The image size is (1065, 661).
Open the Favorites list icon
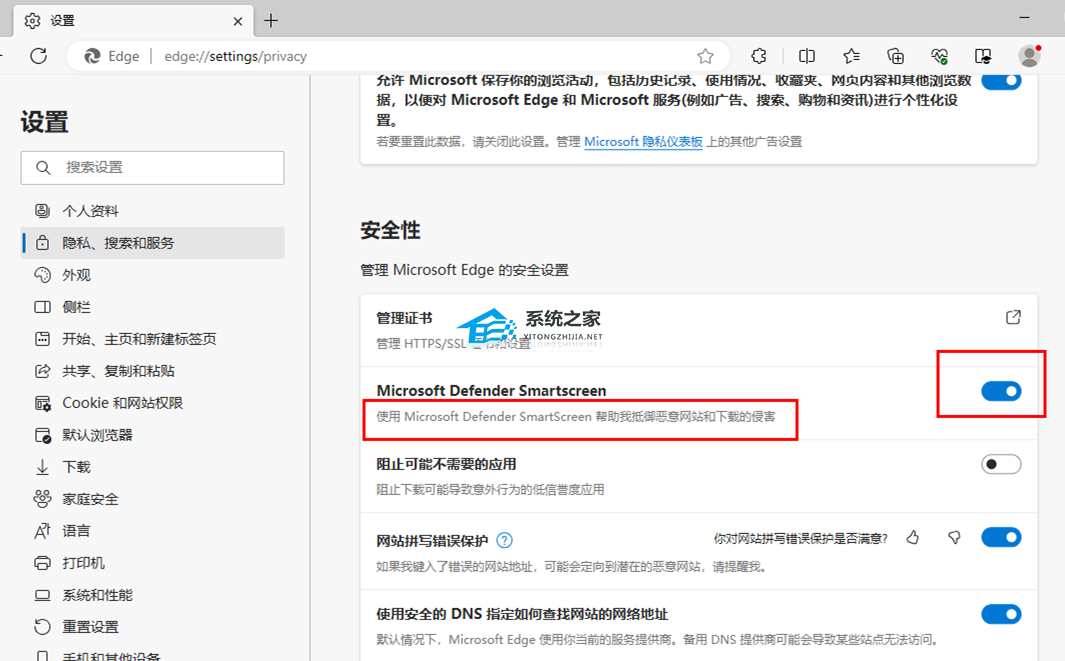[x=851, y=56]
